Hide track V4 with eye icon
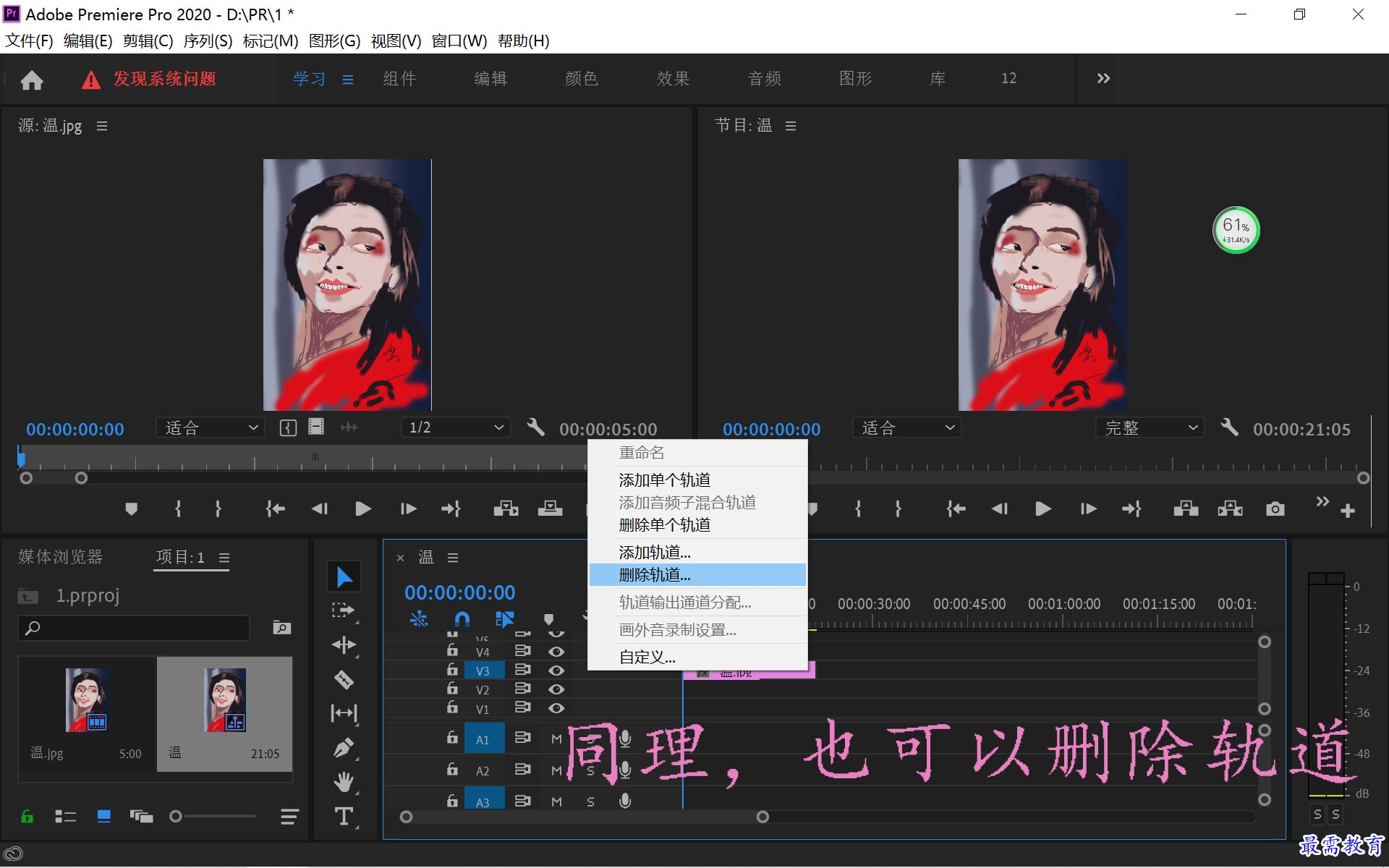Viewport: 1389px width, 868px height. tap(556, 651)
